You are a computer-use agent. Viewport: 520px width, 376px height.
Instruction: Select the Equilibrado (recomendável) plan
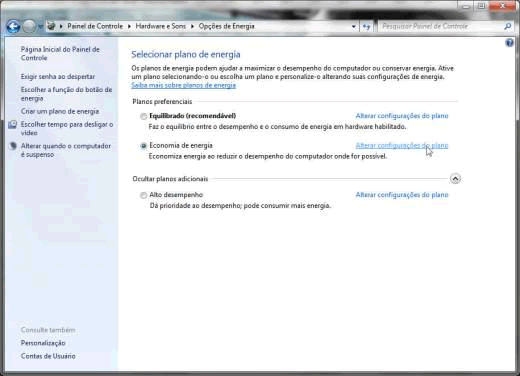click(x=143, y=116)
